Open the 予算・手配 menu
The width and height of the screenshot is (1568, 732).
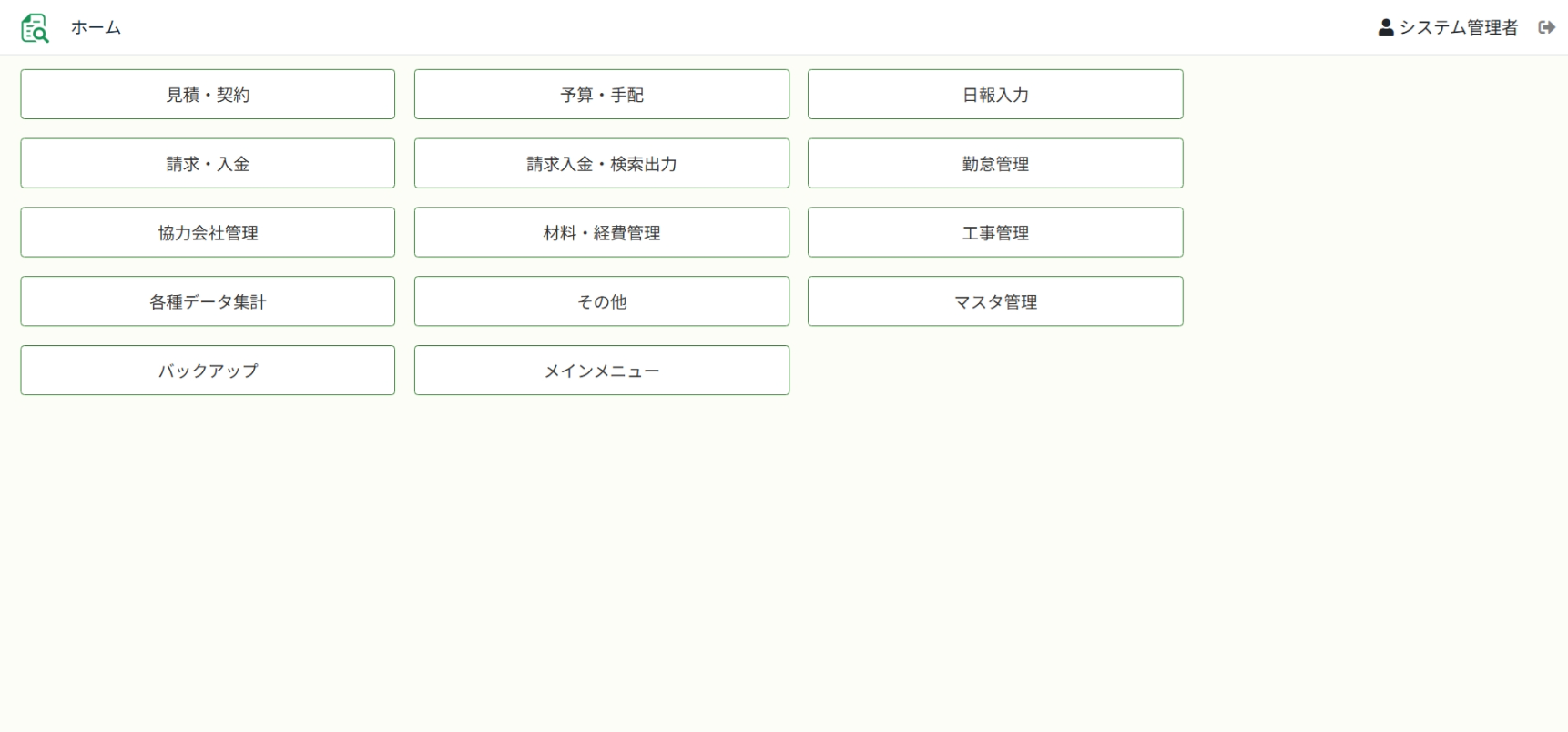pos(601,95)
